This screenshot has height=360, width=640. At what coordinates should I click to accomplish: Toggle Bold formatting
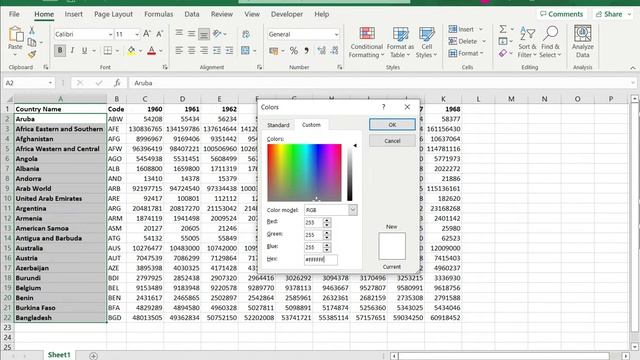60,50
